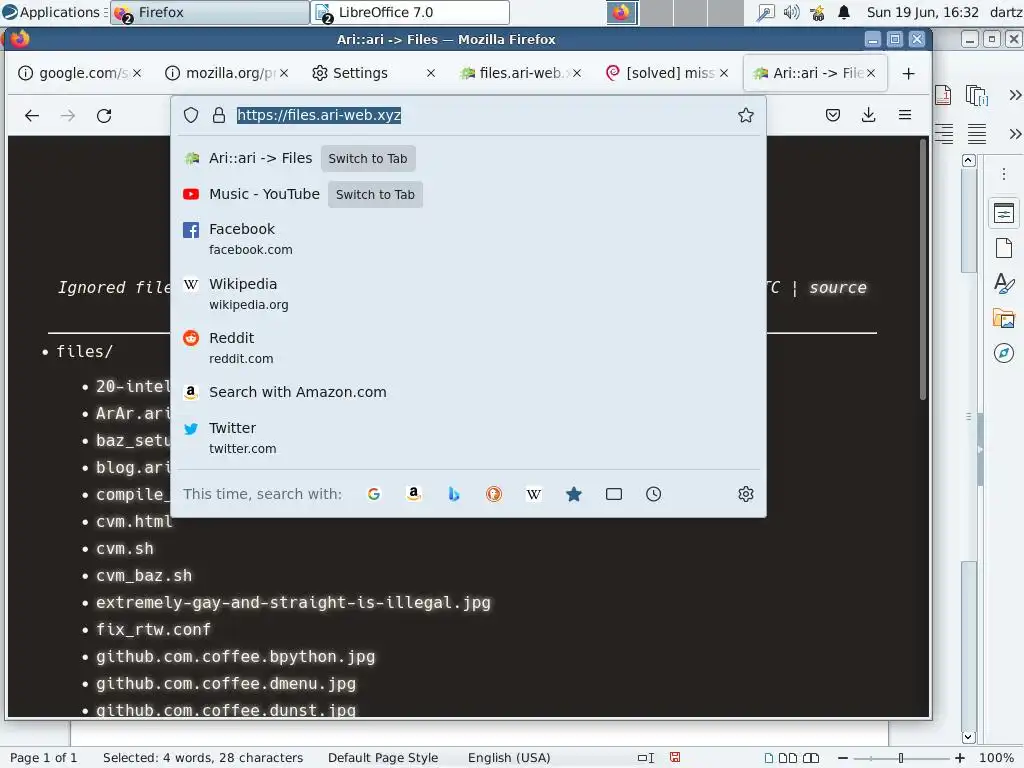Bookmark this page with the star icon
Image resolution: width=1024 pixels, height=768 pixels.
746,115
